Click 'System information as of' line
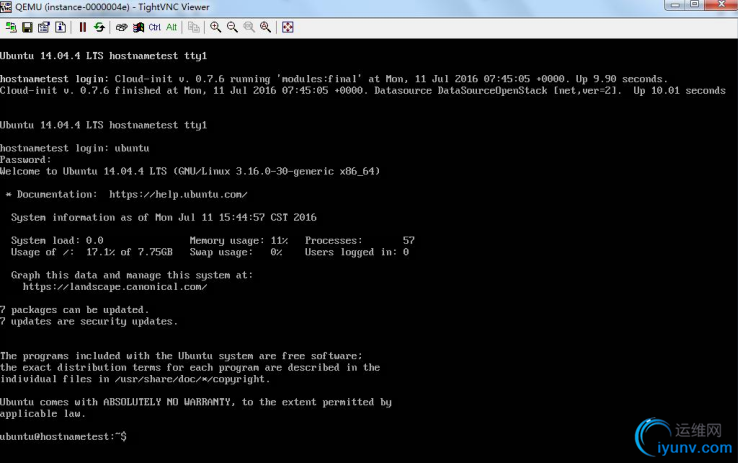 click(164, 217)
